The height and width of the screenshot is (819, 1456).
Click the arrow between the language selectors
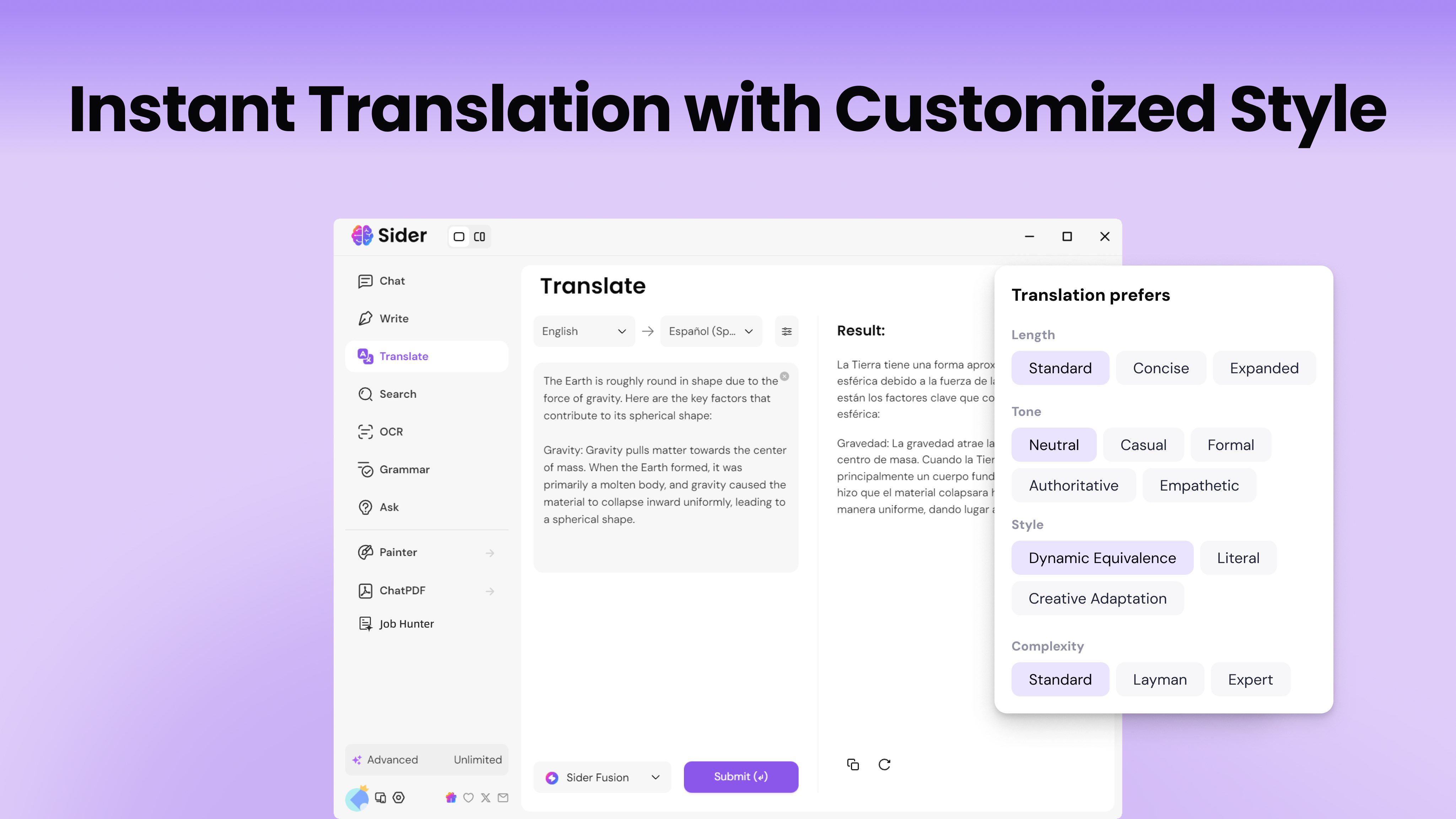pos(648,331)
